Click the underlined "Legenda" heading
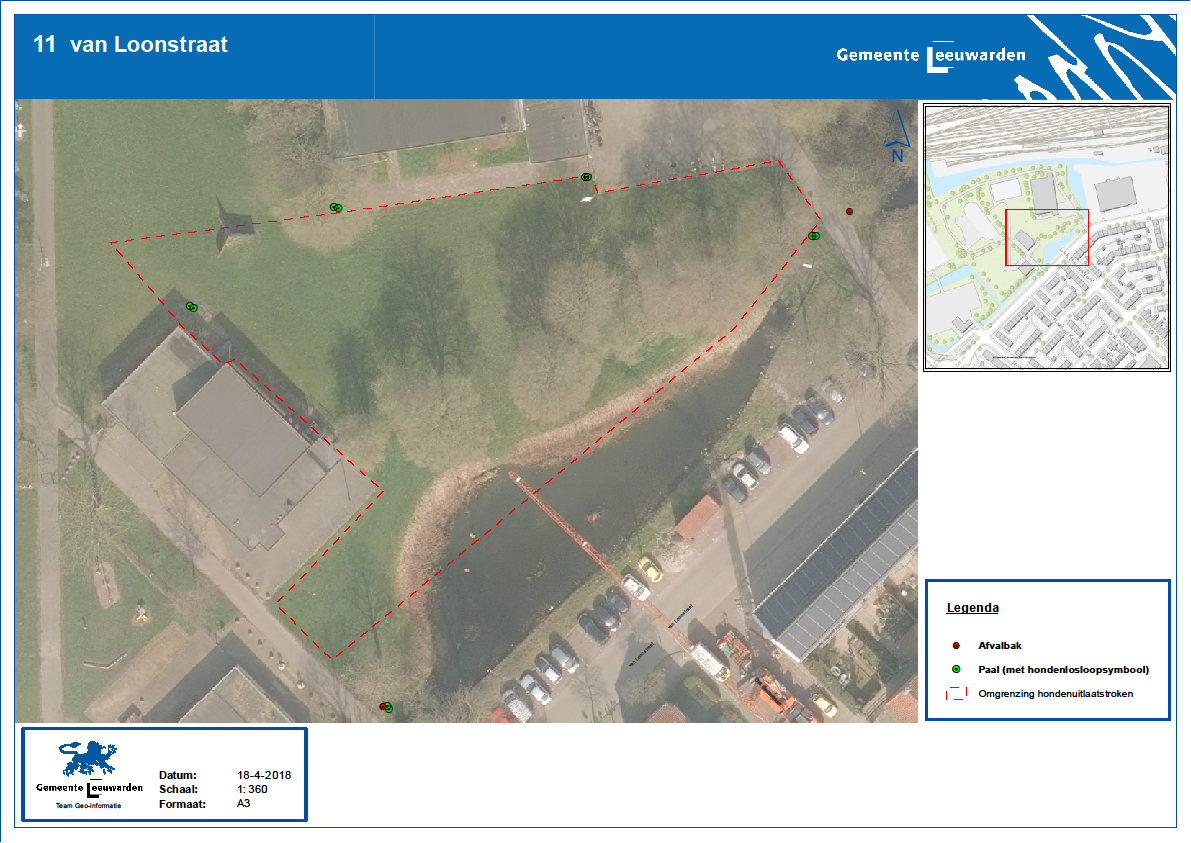Viewport: 1191px width, 843px height. tap(972, 608)
